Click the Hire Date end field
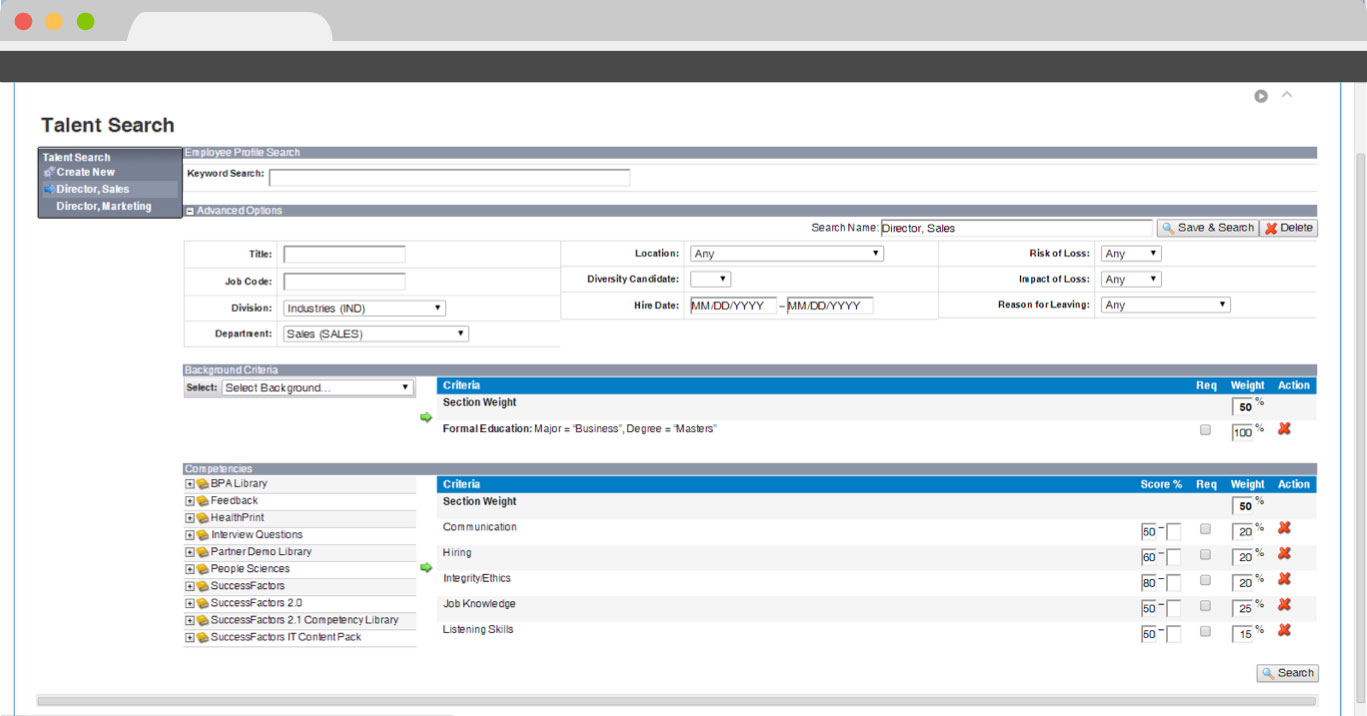 pos(830,306)
